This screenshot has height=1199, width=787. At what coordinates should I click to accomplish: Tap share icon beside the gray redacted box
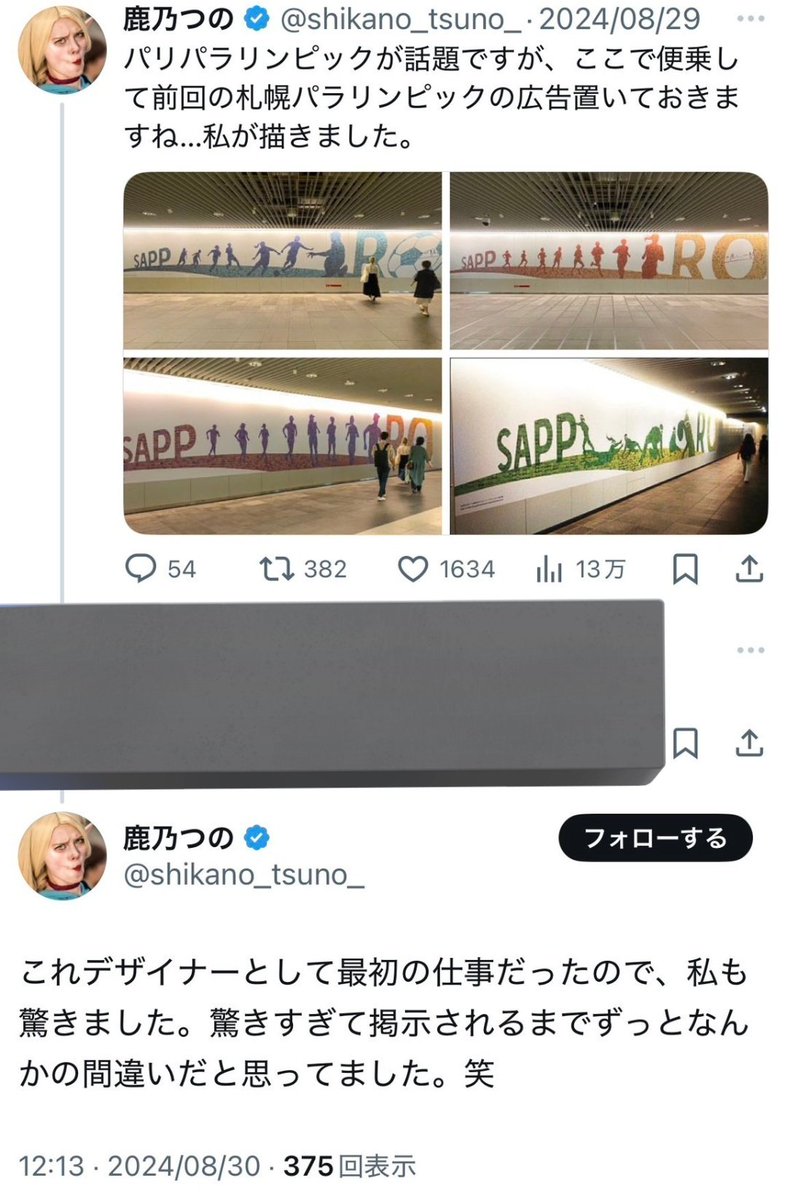pyautogui.click(x=751, y=743)
